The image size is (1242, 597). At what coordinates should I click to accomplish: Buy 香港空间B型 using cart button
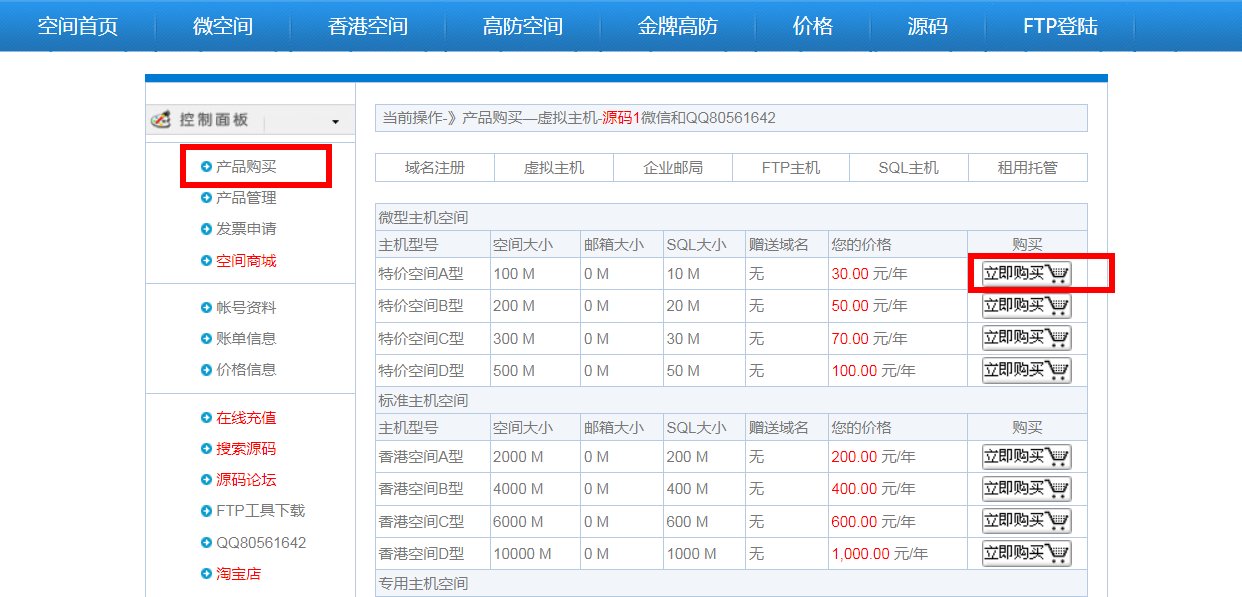[1026, 489]
